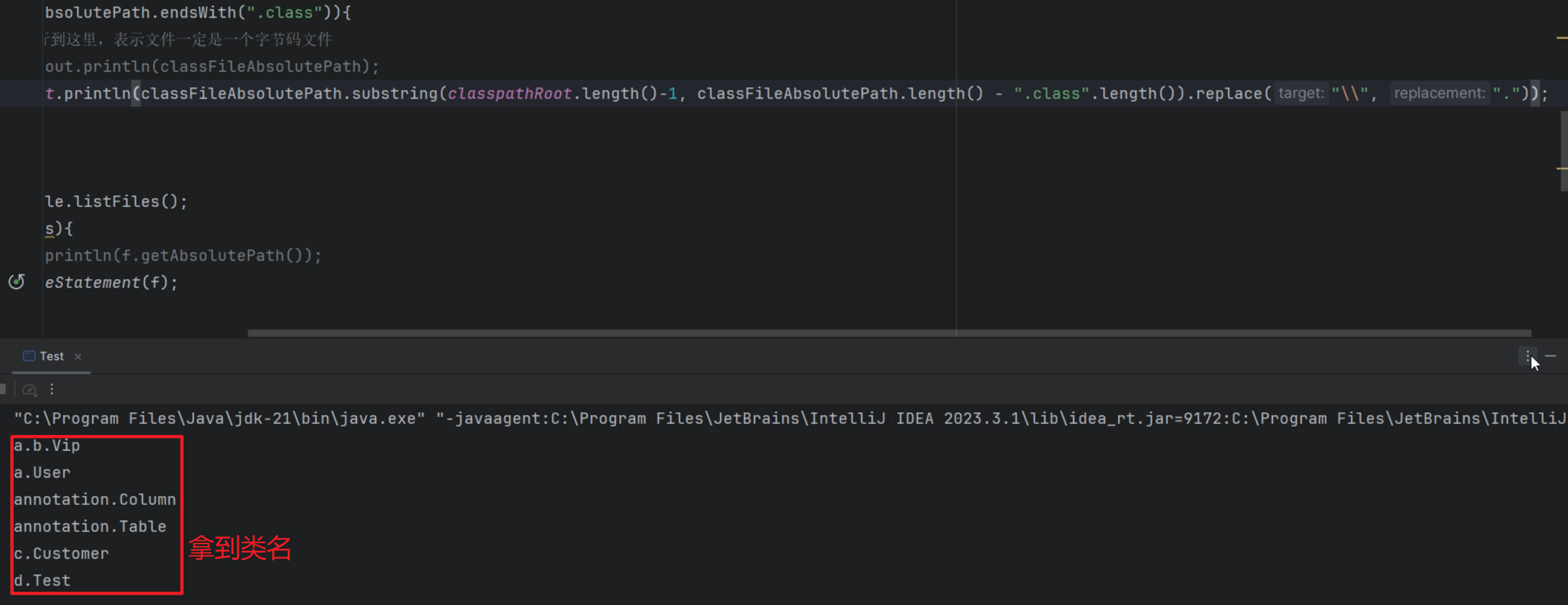Click the editor vertical scrollbar thumb

[1563, 150]
